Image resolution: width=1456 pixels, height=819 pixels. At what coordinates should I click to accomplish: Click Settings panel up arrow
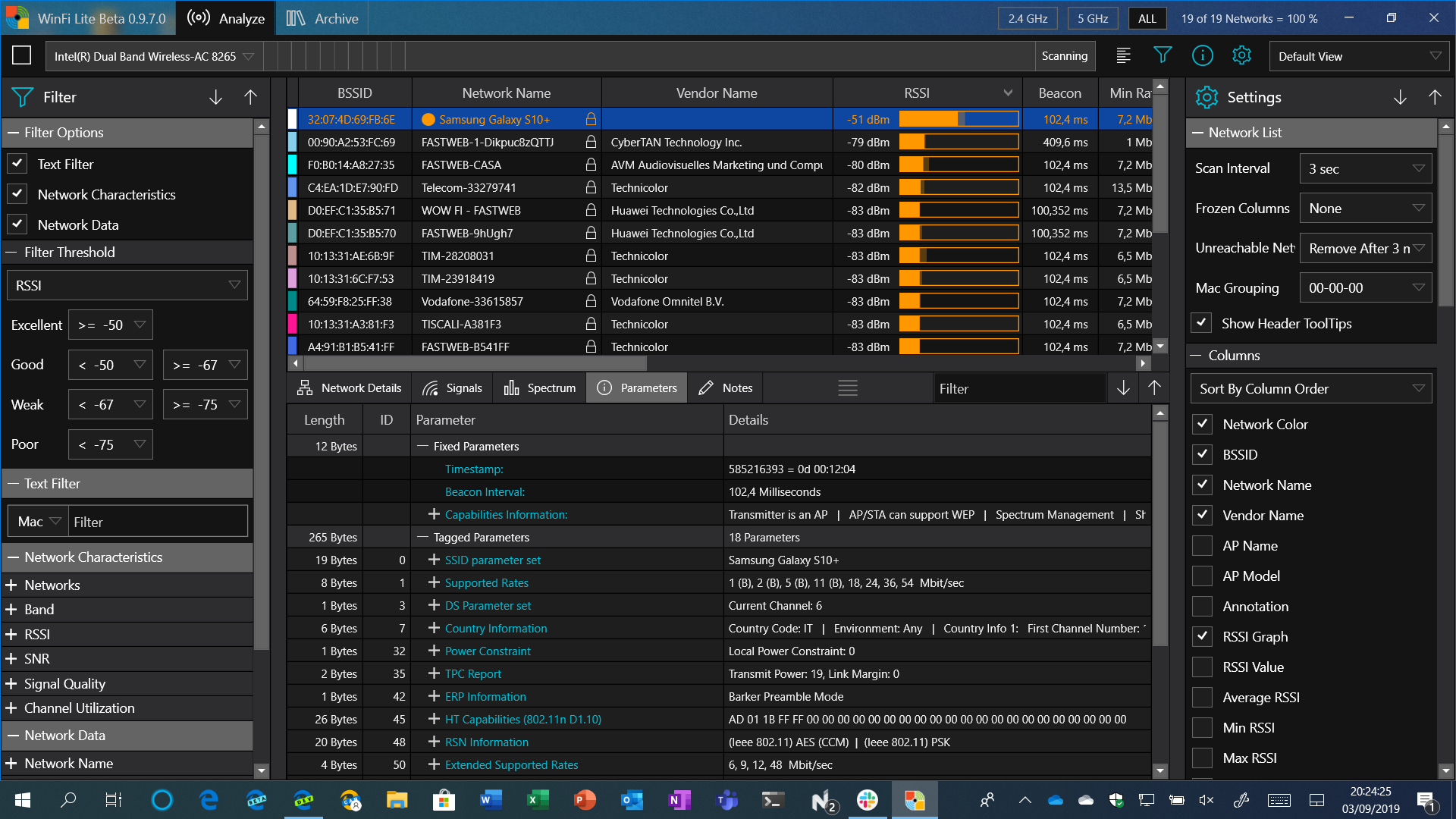(1435, 97)
